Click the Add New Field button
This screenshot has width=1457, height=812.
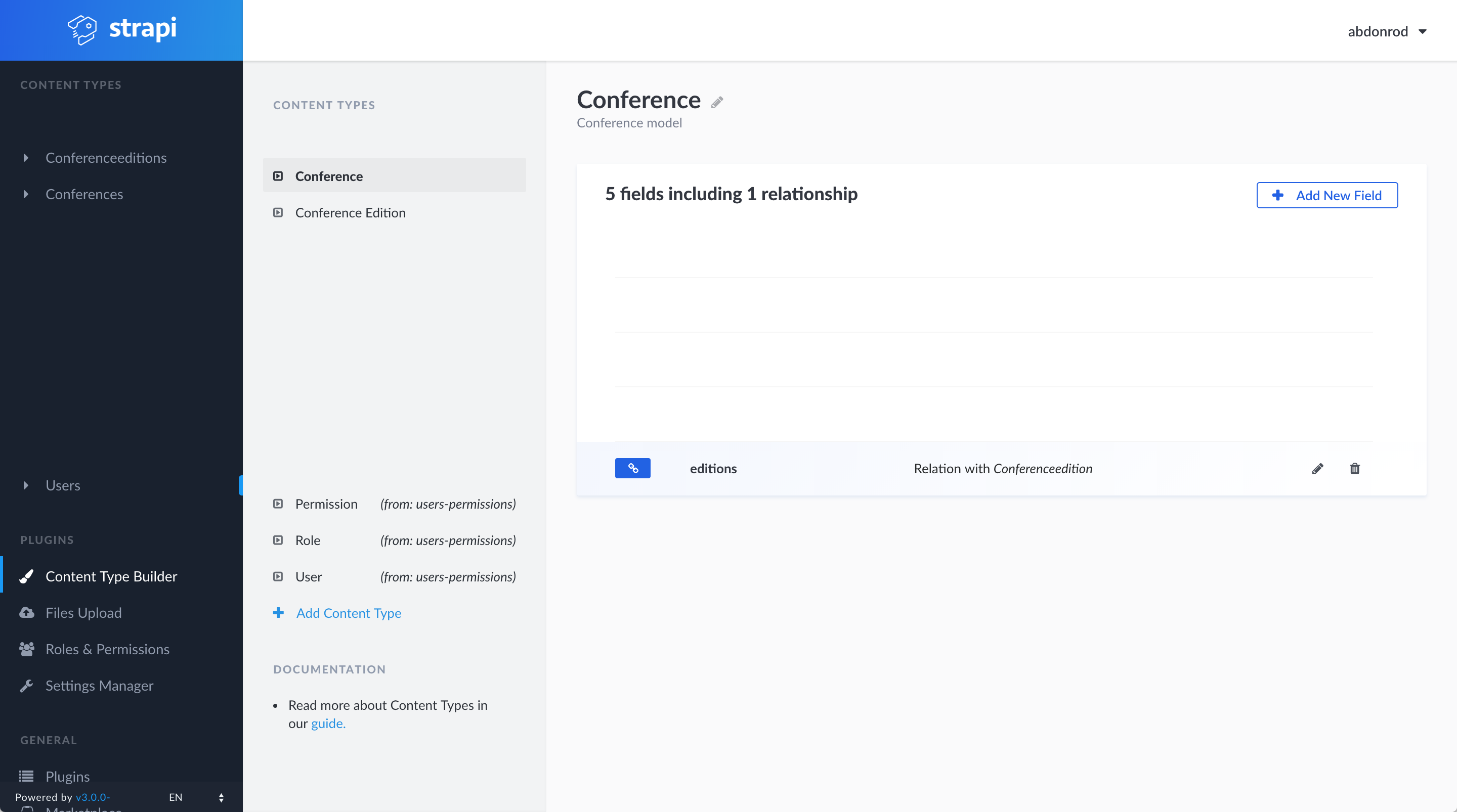click(x=1326, y=195)
